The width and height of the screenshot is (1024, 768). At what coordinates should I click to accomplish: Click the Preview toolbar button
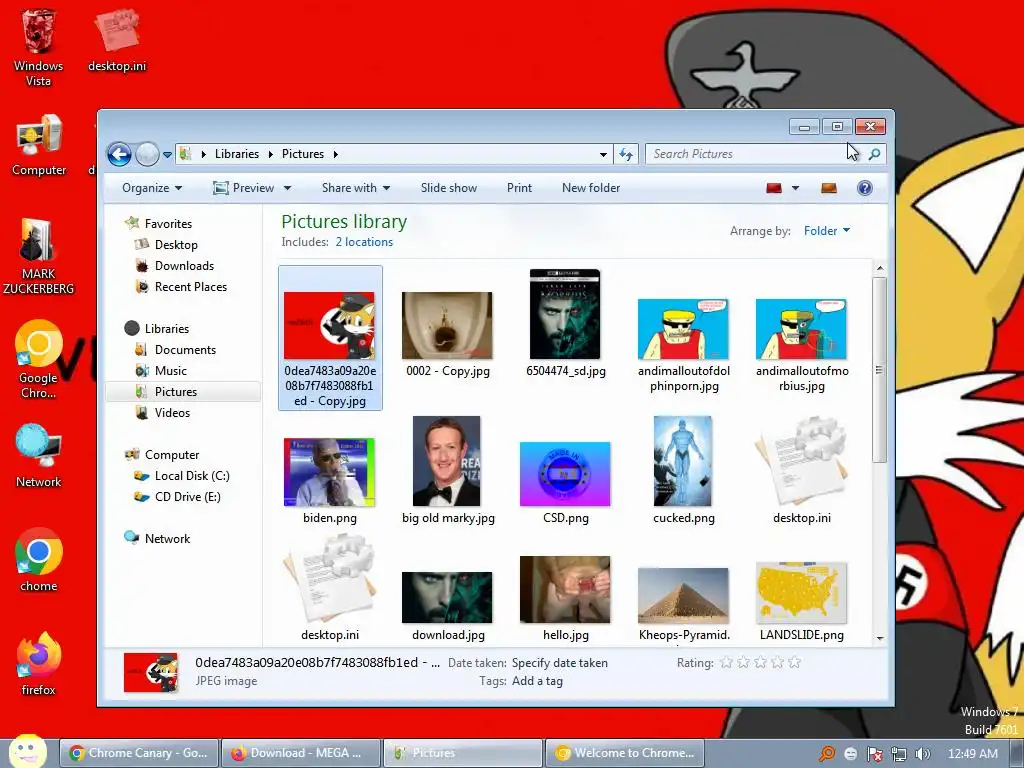pyautogui.click(x=244, y=188)
